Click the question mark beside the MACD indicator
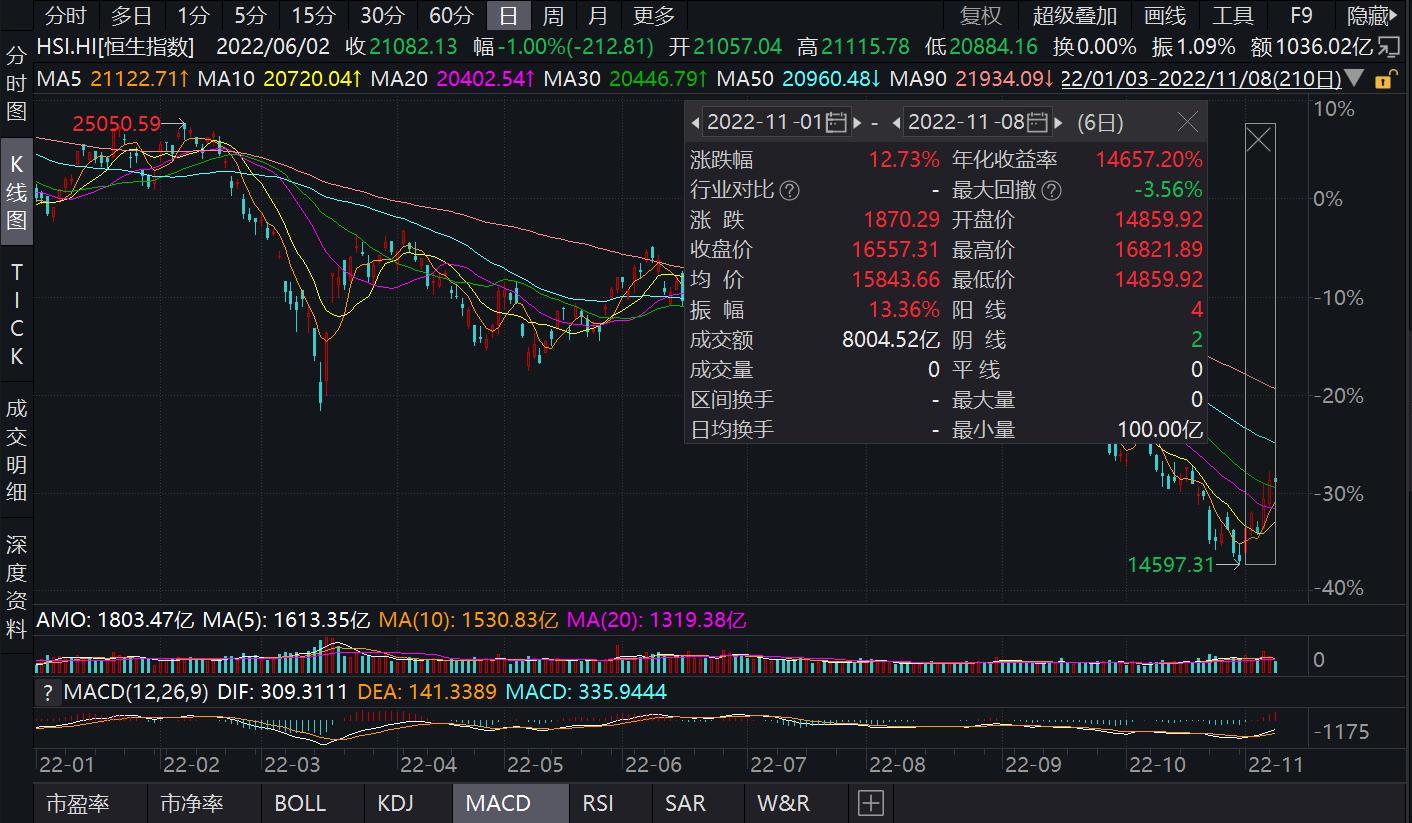The width and height of the screenshot is (1412, 823). click(48, 692)
